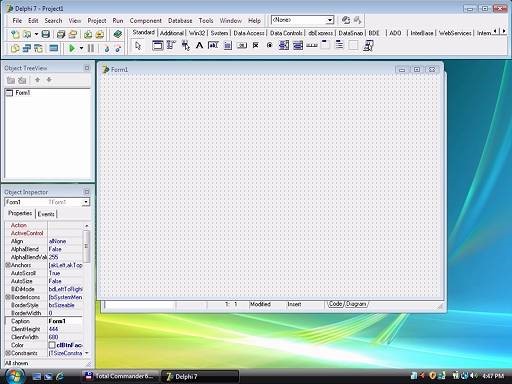This screenshot has height=384, width=512.
Task: Pick the Label component (letter A)
Action: [x=199, y=45]
